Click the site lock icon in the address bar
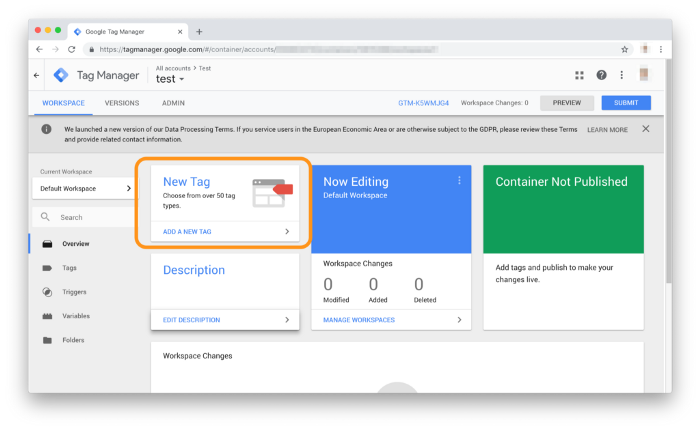 tap(92, 50)
